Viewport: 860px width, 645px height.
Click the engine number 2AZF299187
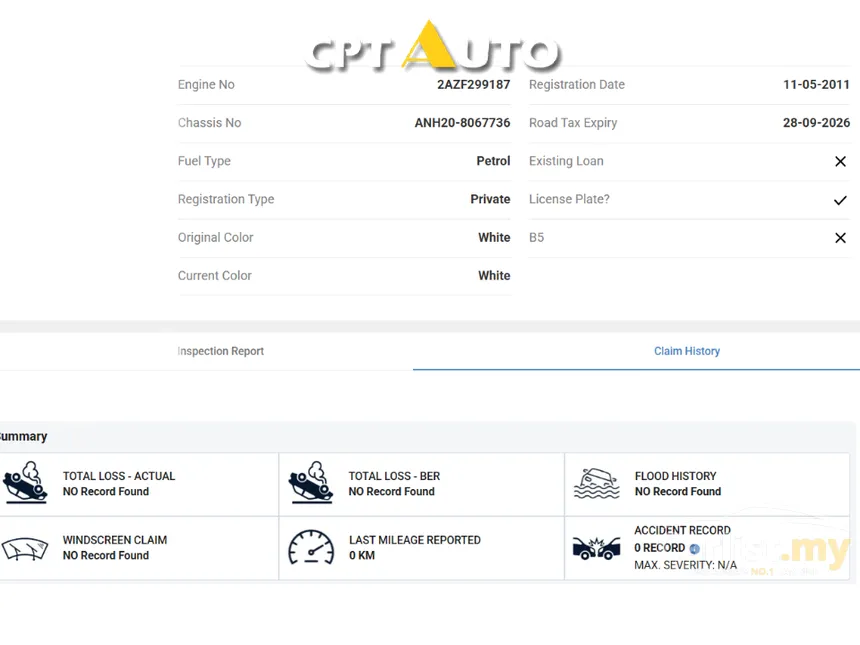click(473, 84)
